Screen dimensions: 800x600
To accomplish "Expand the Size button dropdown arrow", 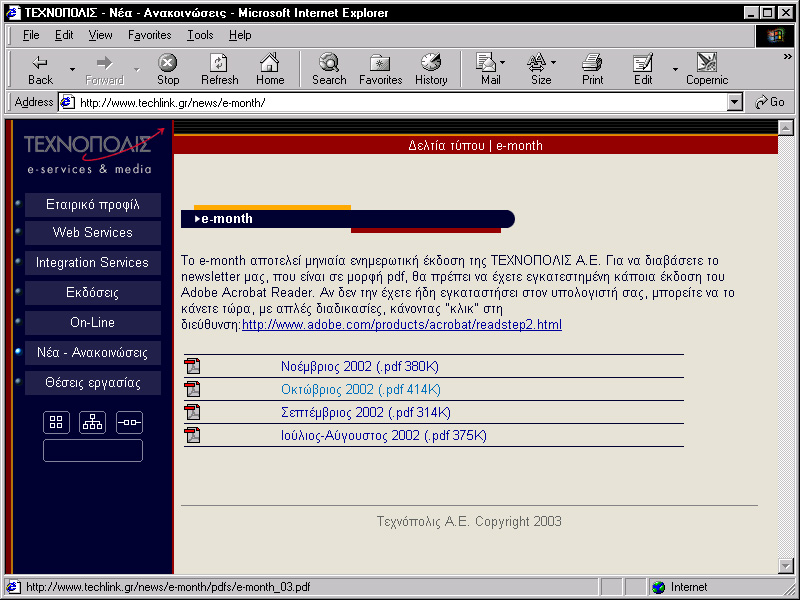I will 554,63.
